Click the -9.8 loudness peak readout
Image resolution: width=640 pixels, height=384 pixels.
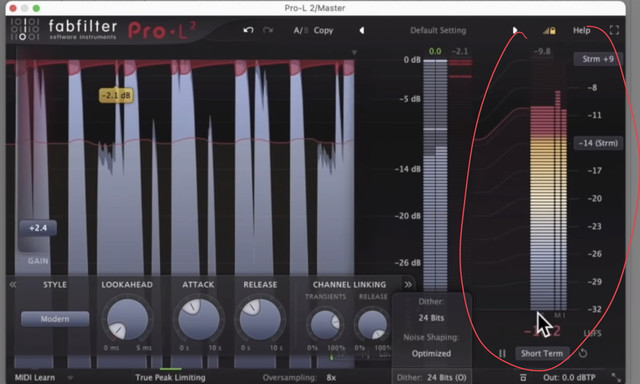click(x=542, y=51)
